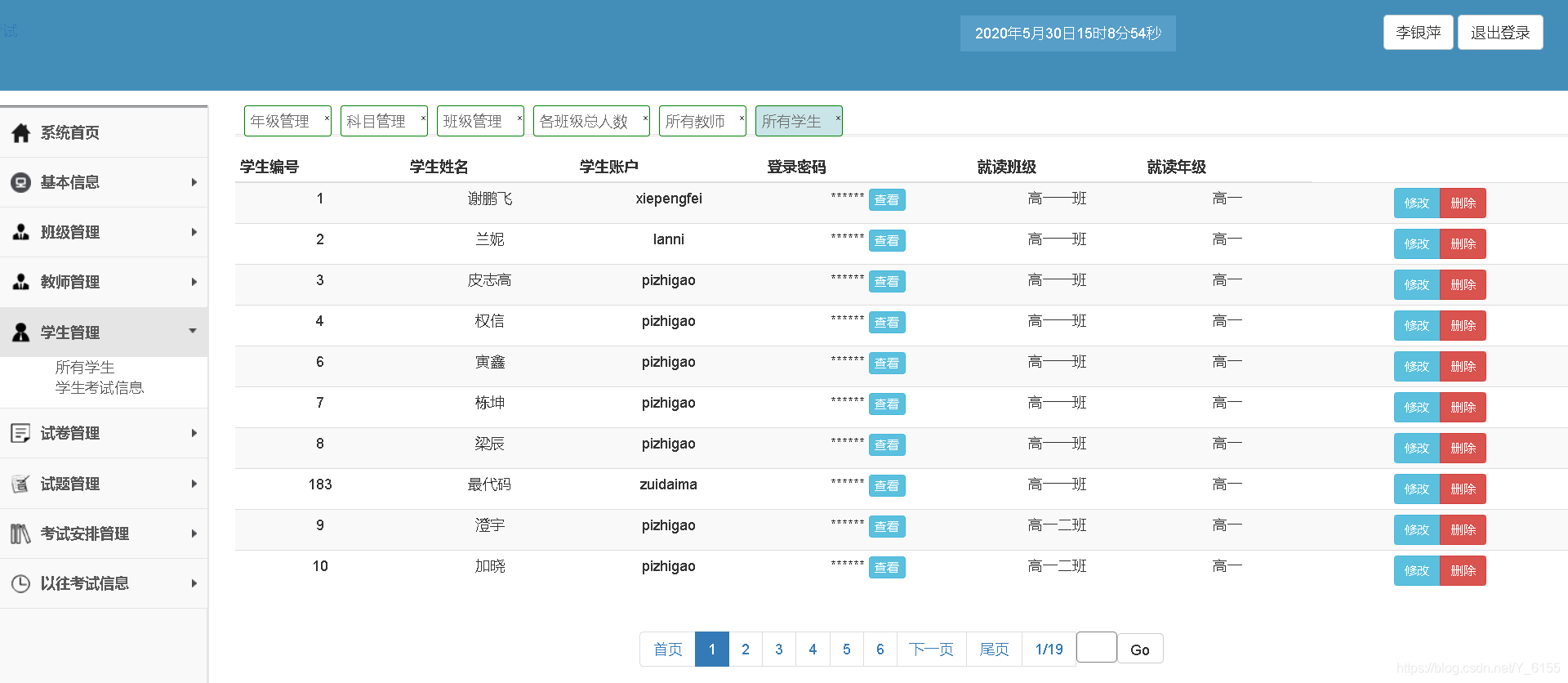
Task: Click the 下一页 pagination link
Action: [932, 650]
